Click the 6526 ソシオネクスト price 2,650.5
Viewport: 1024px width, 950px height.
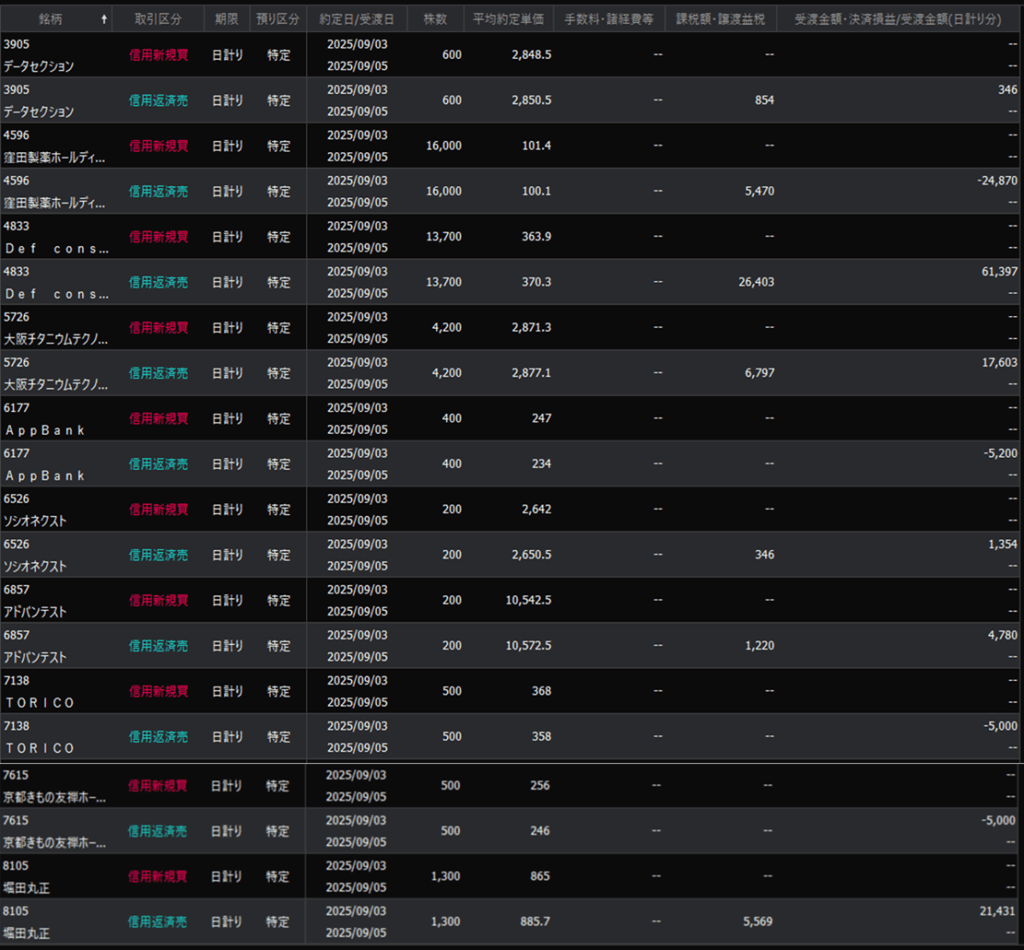(x=528, y=555)
